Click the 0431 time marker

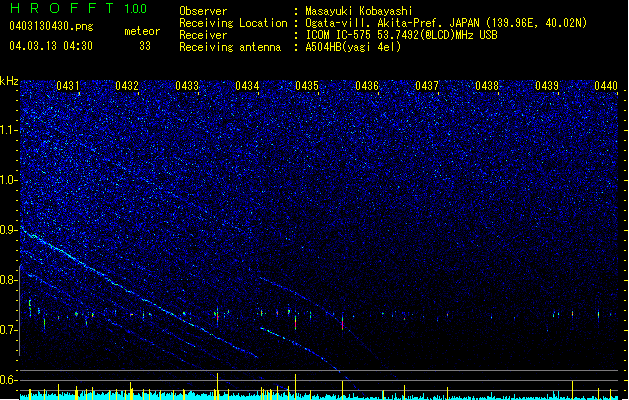coord(67,86)
